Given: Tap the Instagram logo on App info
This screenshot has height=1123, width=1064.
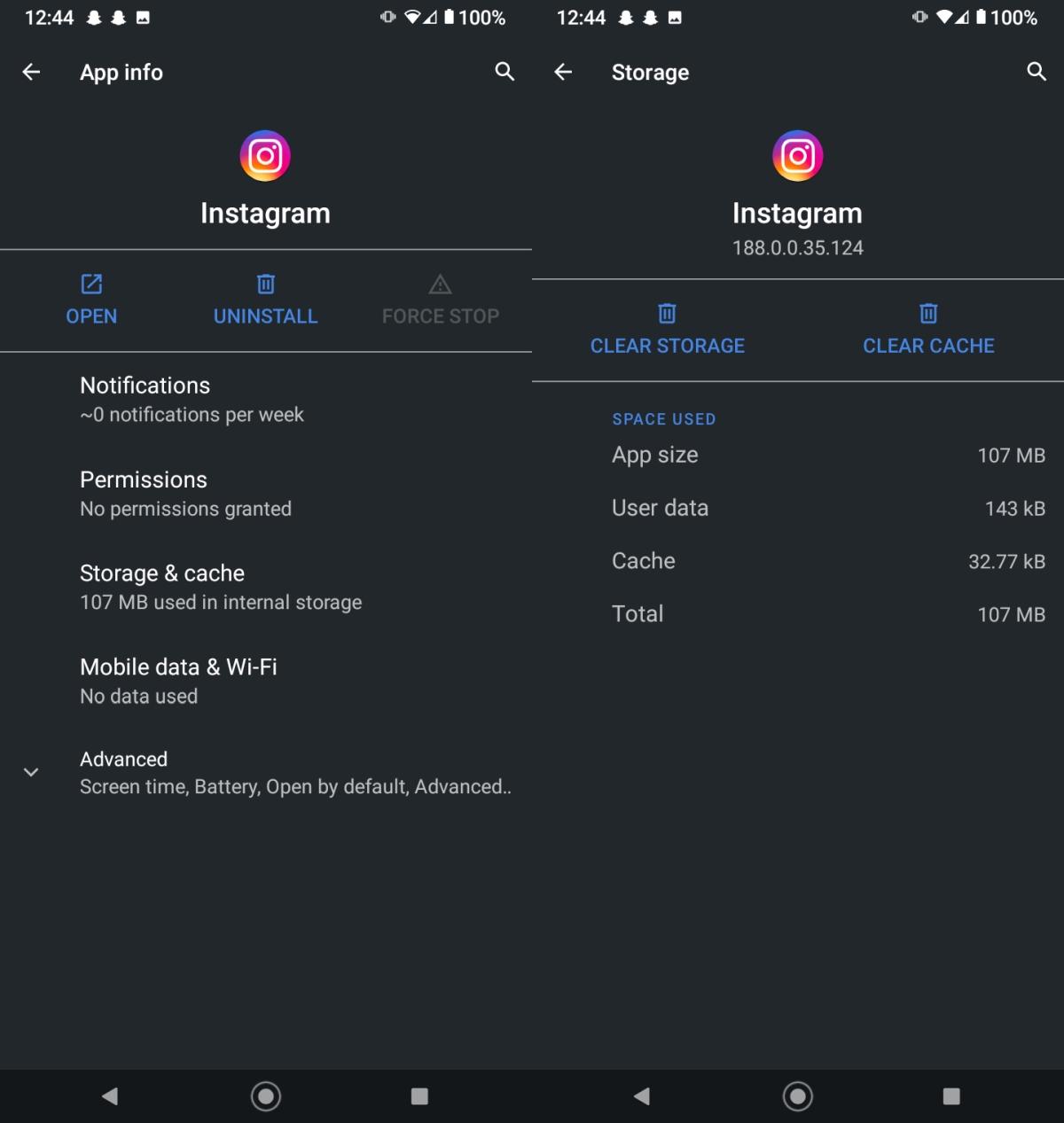Looking at the screenshot, I should [265, 156].
